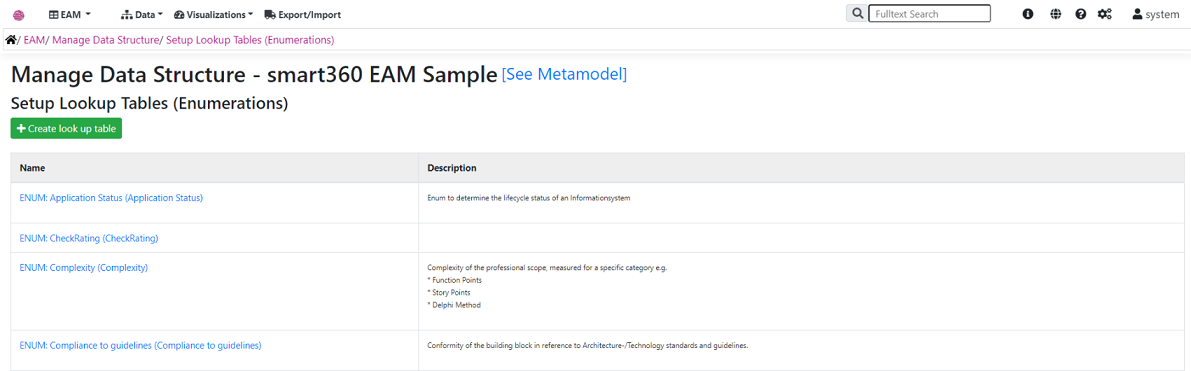Screen dimensions: 1191x371
Task: Open the info circle icon
Action: click(x=1028, y=14)
